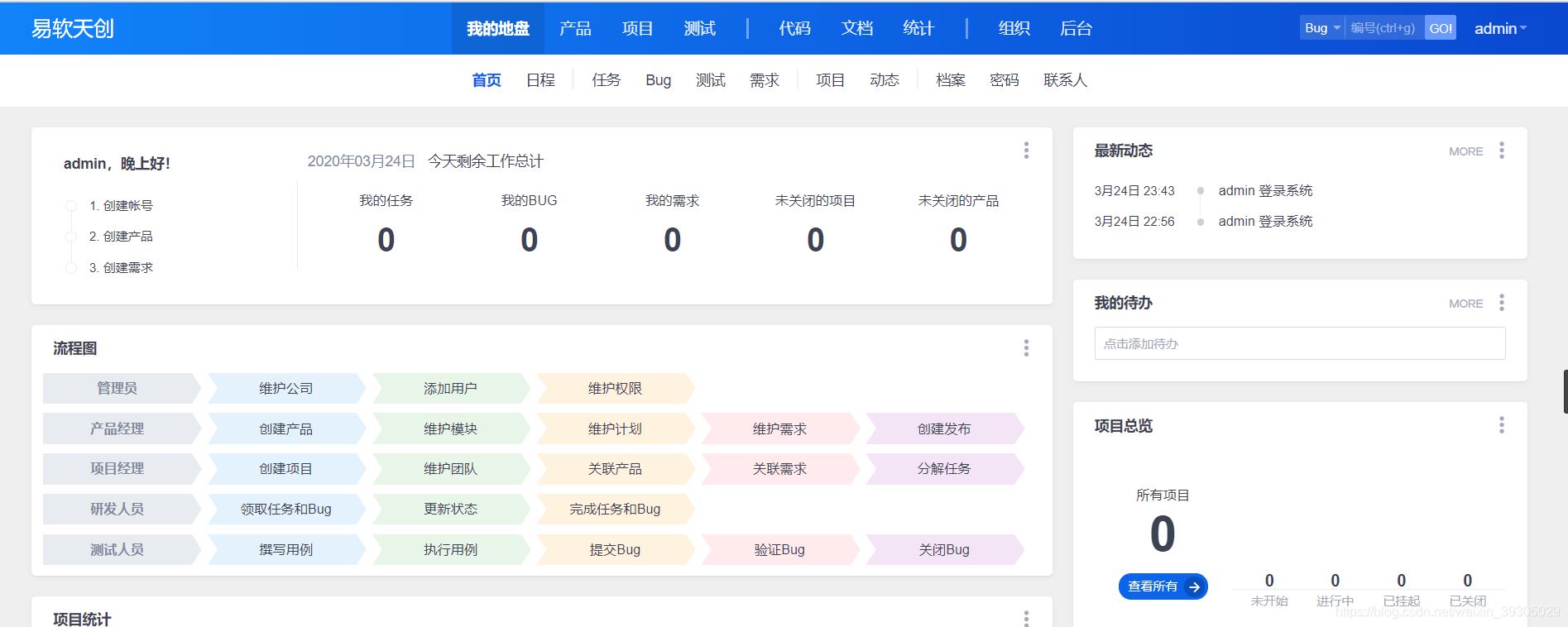This screenshot has width=1568, height=627.
Task: Click the 编号(ctrl+g) search field
Action: click(1384, 28)
